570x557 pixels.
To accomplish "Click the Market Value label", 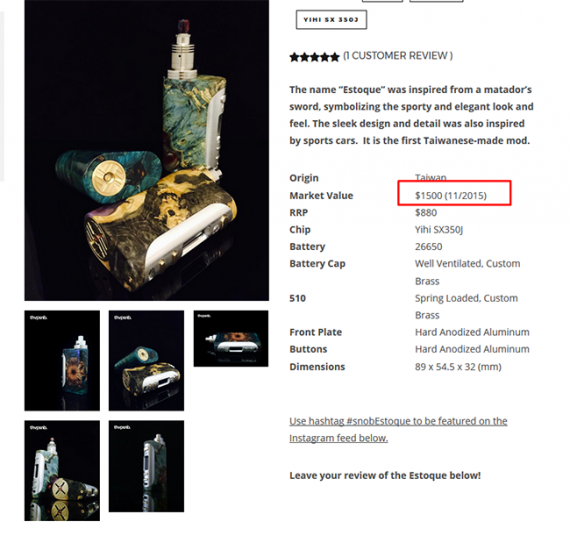I will [x=321, y=196].
